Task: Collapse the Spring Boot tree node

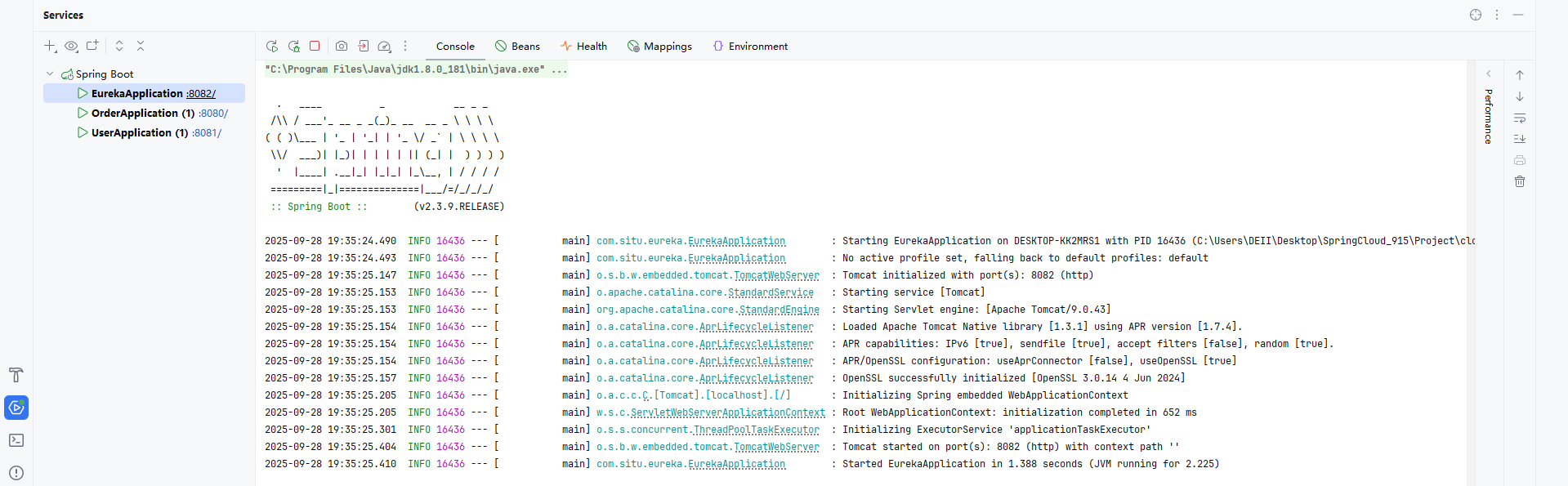Action: click(50, 74)
